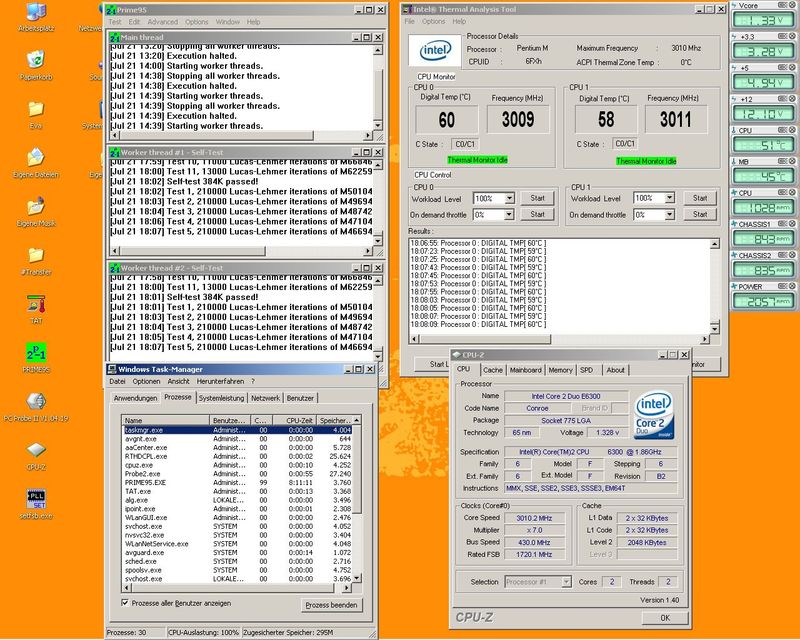
Task: Start CPU 1 workload in TAT
Action: coord(699,198)
